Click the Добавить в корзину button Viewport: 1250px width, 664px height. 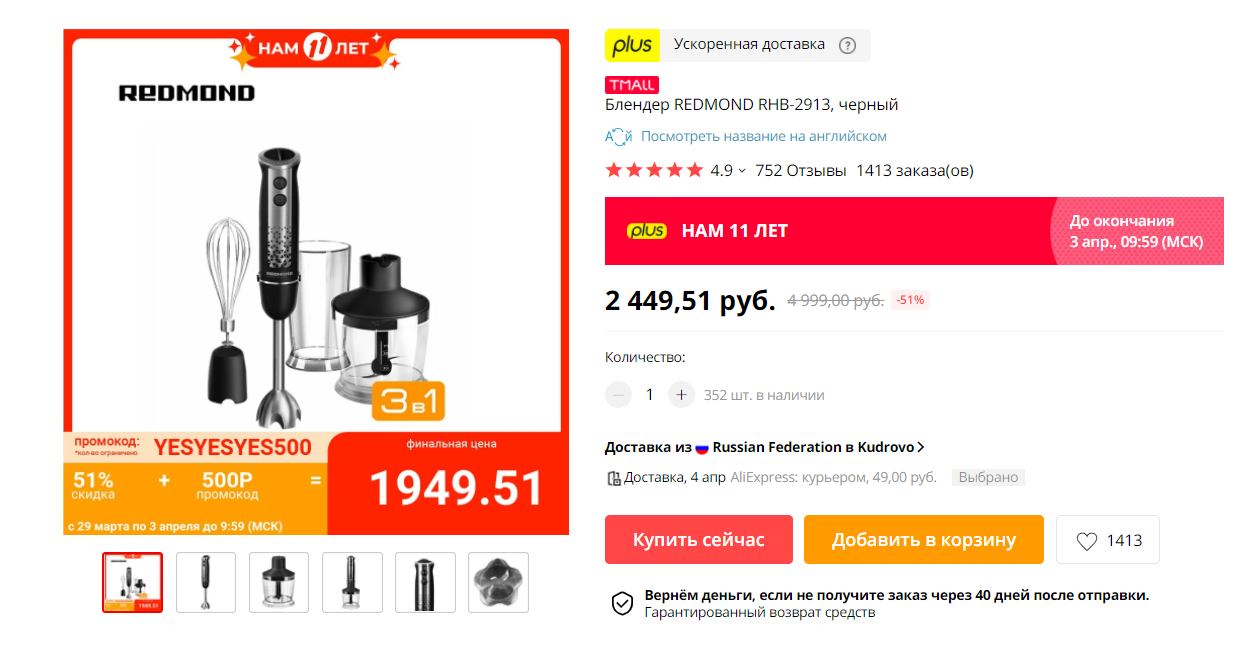click(924, 540)
